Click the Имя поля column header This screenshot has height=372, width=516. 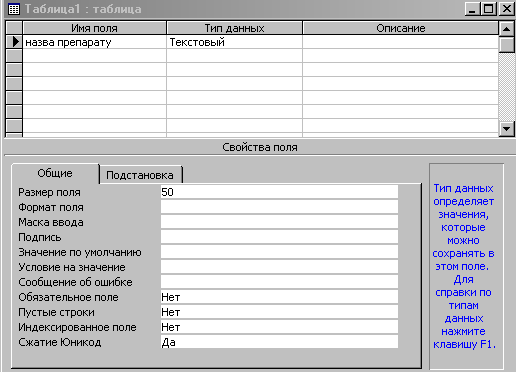[x=94, y=28]
